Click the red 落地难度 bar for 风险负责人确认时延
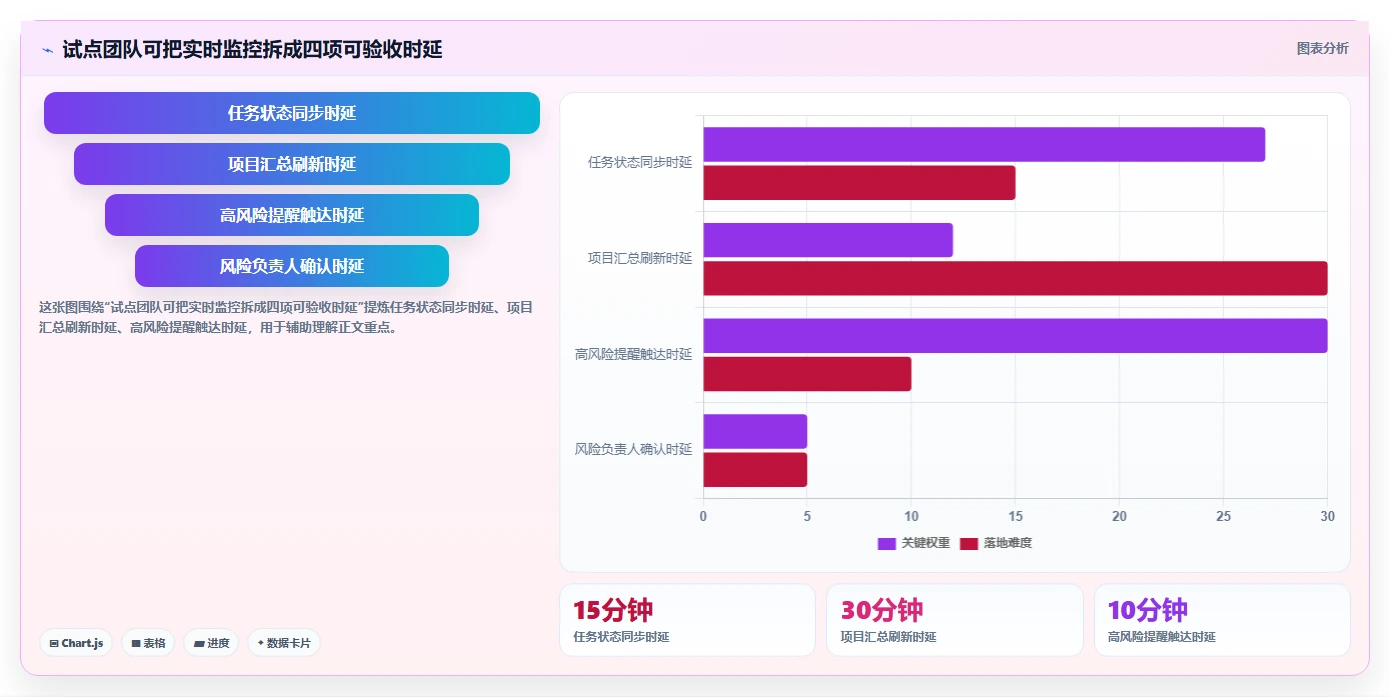Viewport: 1390px width, 697px height. (755, 469)
